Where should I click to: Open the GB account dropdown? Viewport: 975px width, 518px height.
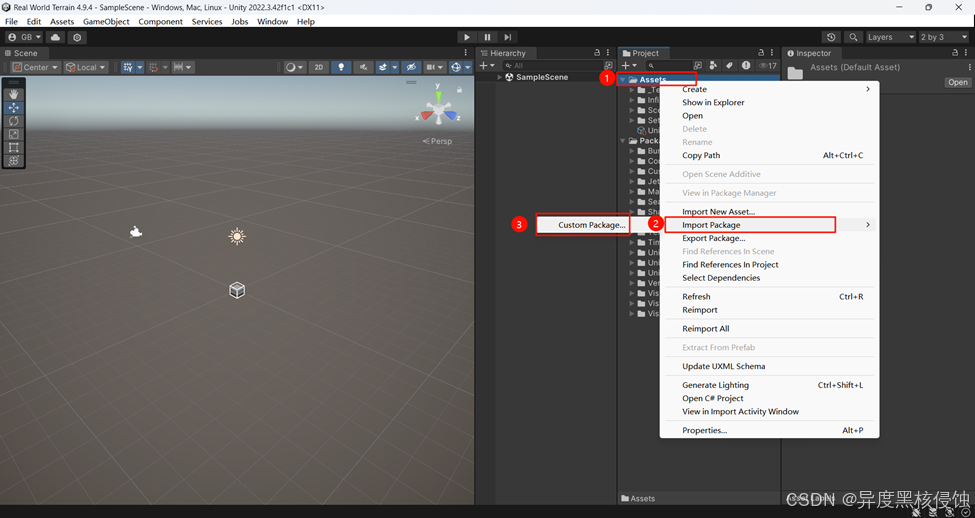pyautogui.click(x=24, y=37)
